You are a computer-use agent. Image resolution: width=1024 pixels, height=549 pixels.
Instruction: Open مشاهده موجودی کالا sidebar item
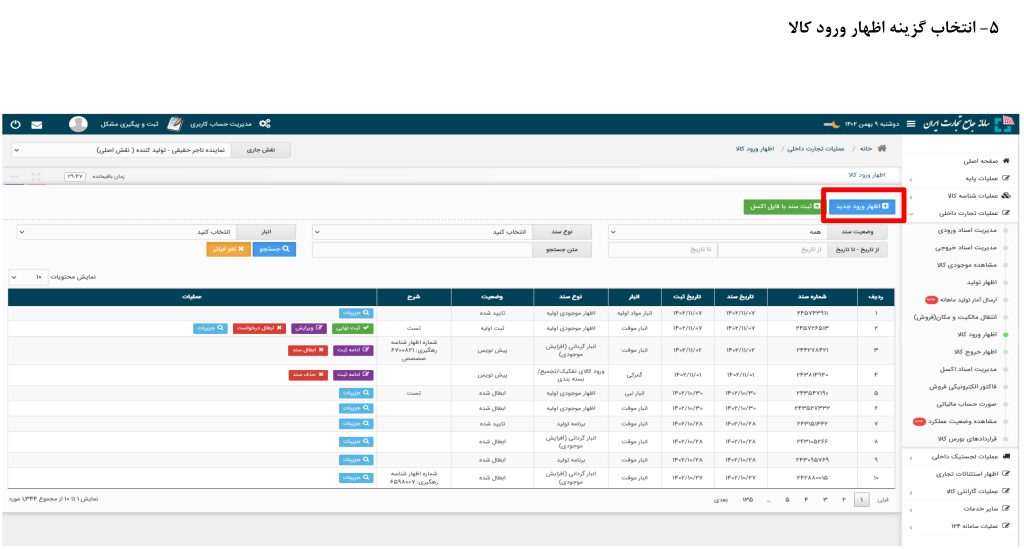coord(961,265)
